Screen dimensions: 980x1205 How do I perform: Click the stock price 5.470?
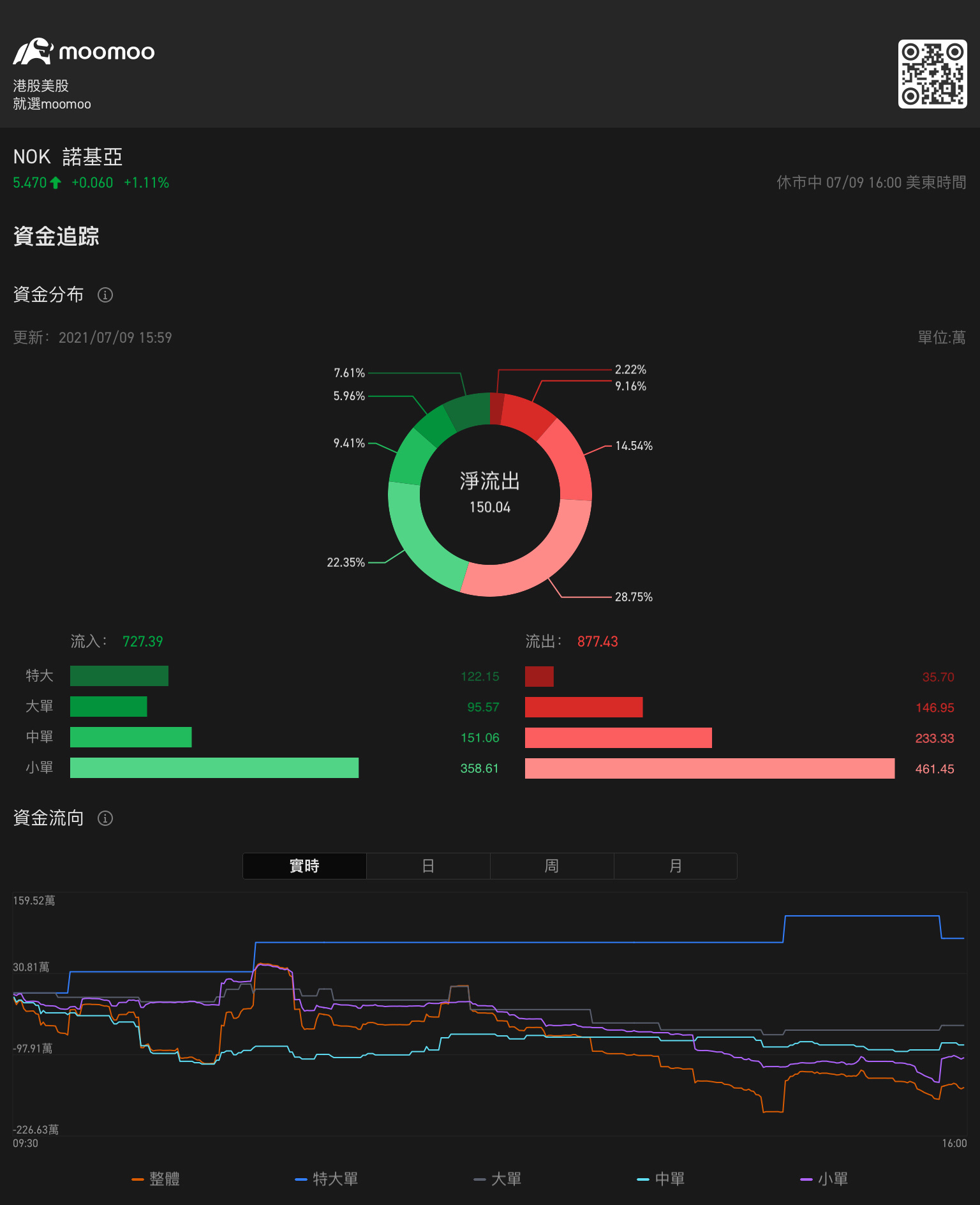point(30,183)
